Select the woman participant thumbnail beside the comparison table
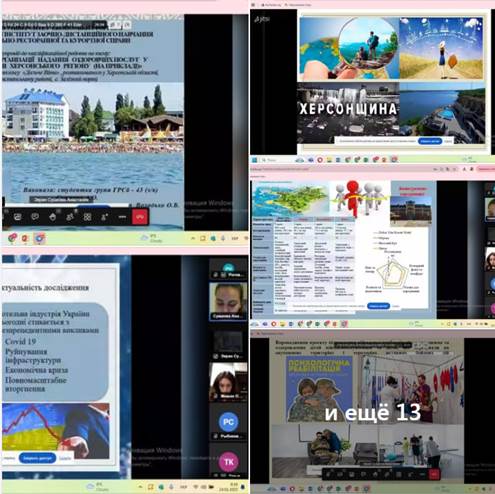Image resolution: width=495 pixels, height=494 pixels. point(490,260)
